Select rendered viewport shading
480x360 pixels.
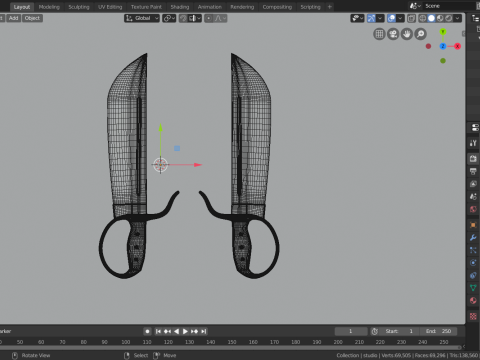click(449, 18)
